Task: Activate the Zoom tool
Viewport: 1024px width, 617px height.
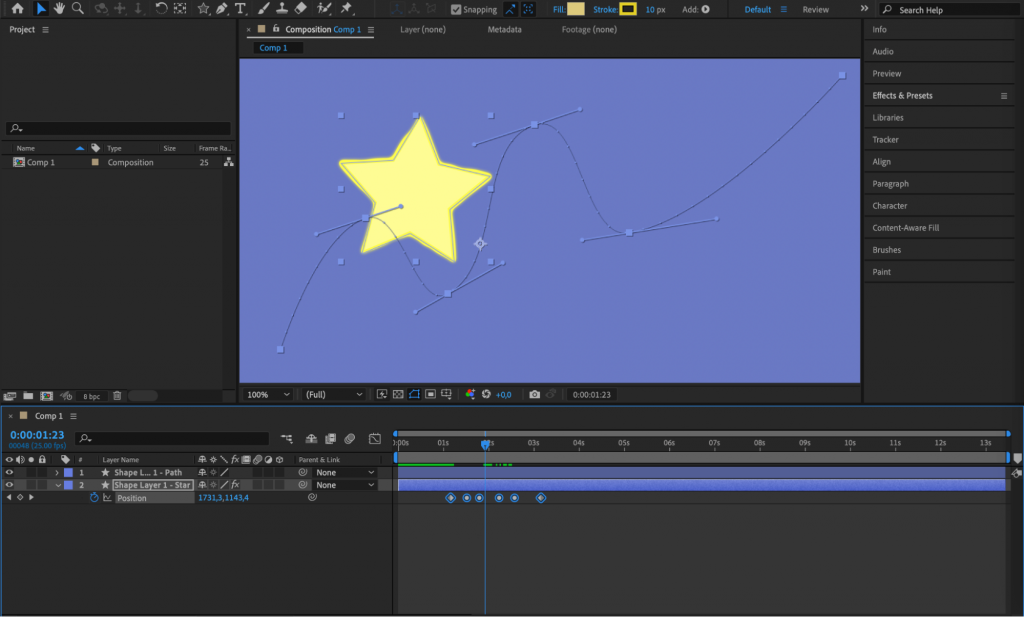Action: [x=78, y=8]
